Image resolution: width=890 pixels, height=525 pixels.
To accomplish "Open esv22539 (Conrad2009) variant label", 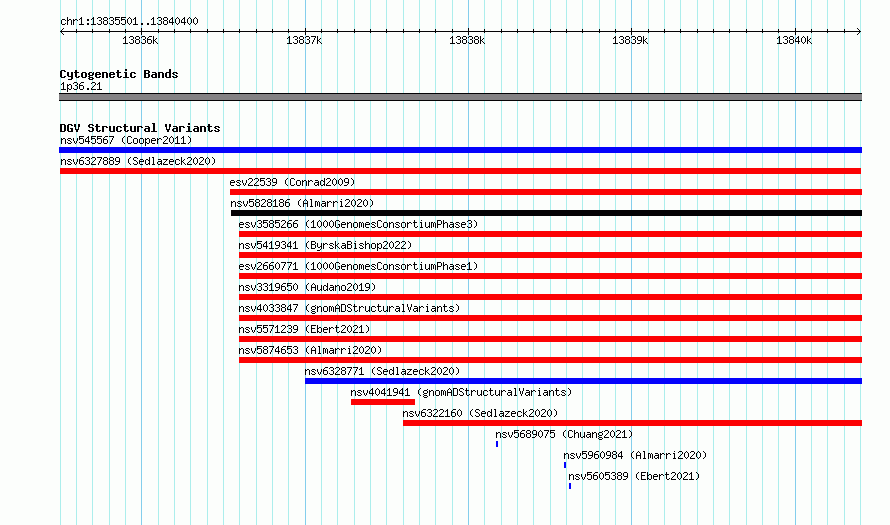I will [292, 182].
